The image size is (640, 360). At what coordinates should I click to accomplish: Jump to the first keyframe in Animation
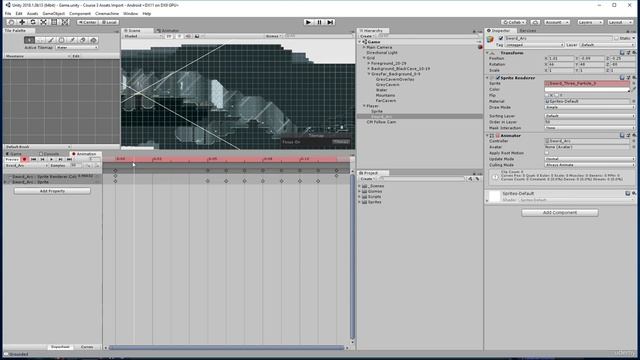point(33,160)
